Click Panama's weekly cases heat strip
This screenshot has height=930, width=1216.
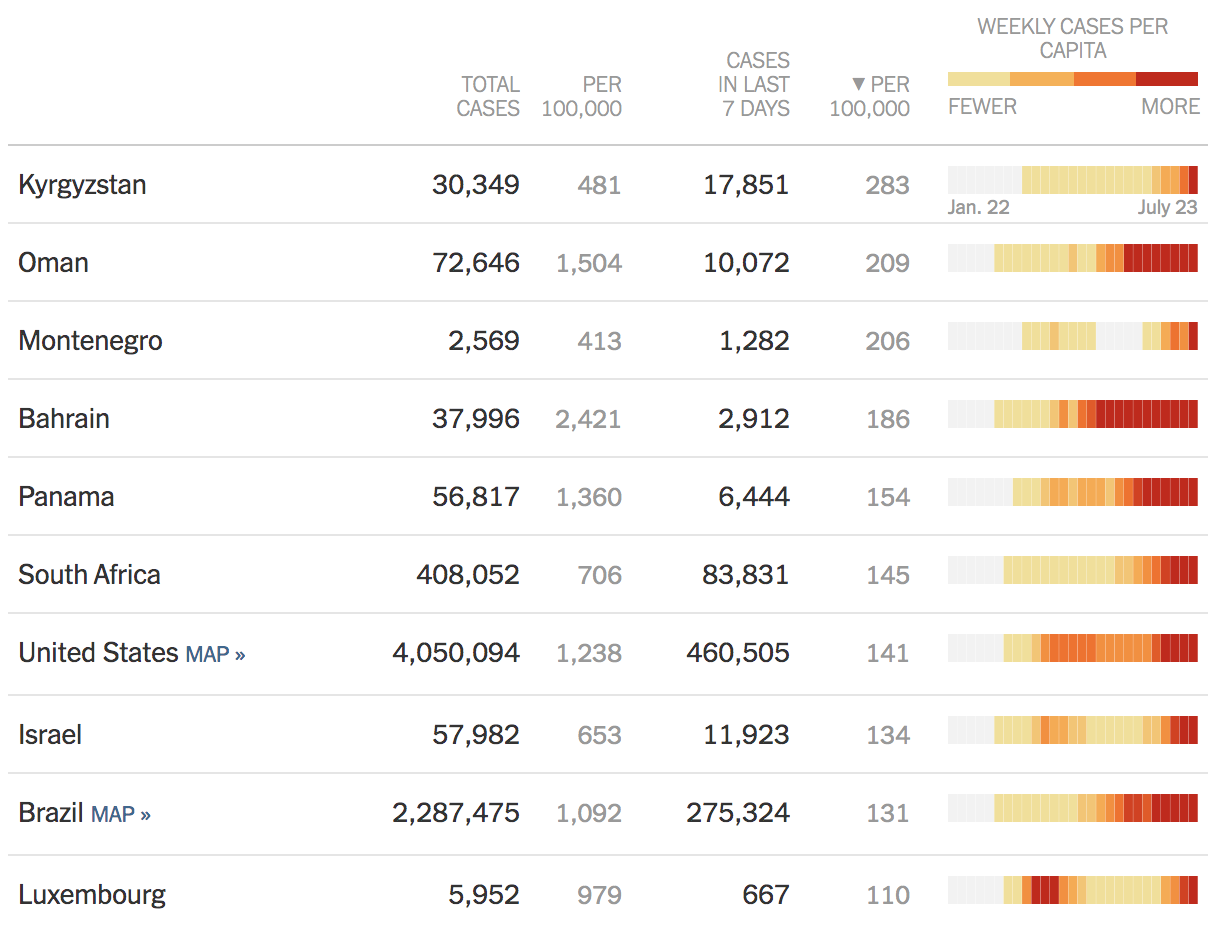[x=1073, y=492]
